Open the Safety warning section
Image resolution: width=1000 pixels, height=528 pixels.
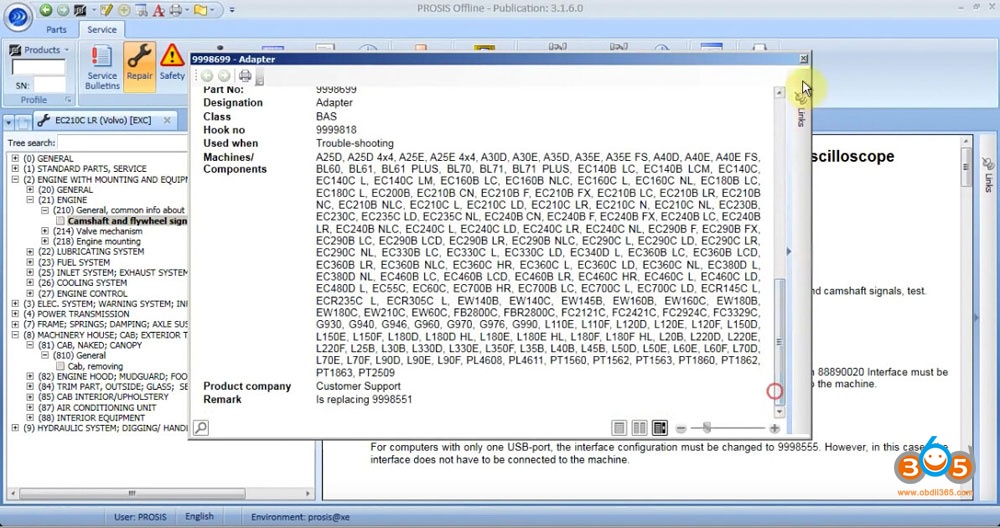pyautogui.click(x=172, y=64)
